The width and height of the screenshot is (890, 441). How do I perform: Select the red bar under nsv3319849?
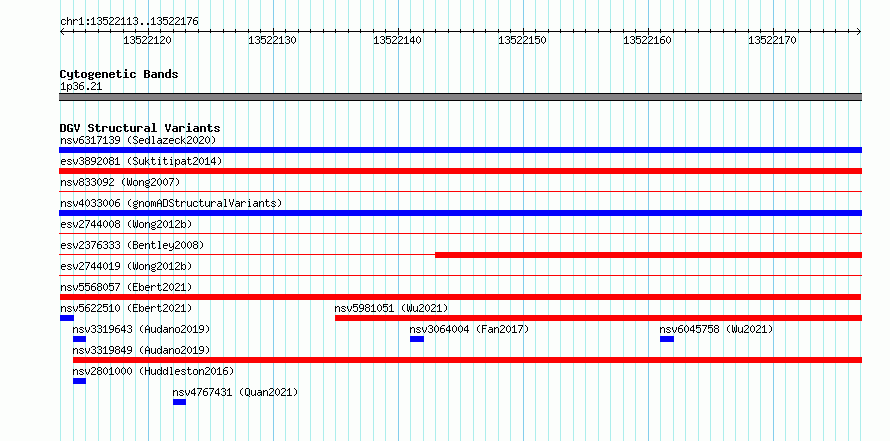[x=467, y=360]
